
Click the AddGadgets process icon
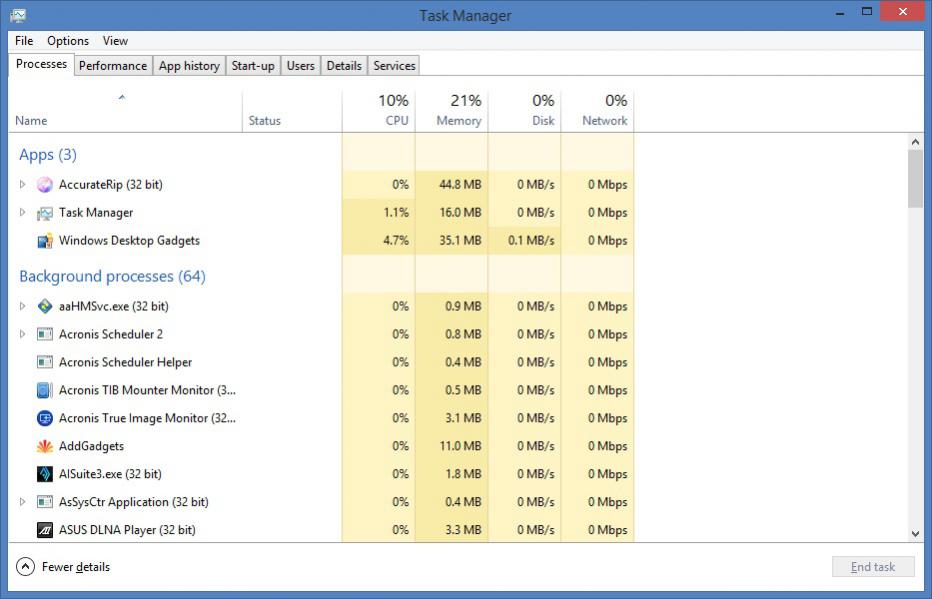[44, 447]
